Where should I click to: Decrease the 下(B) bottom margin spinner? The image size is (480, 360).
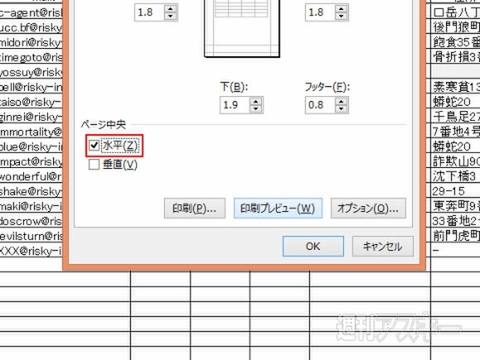click(256, 109)
